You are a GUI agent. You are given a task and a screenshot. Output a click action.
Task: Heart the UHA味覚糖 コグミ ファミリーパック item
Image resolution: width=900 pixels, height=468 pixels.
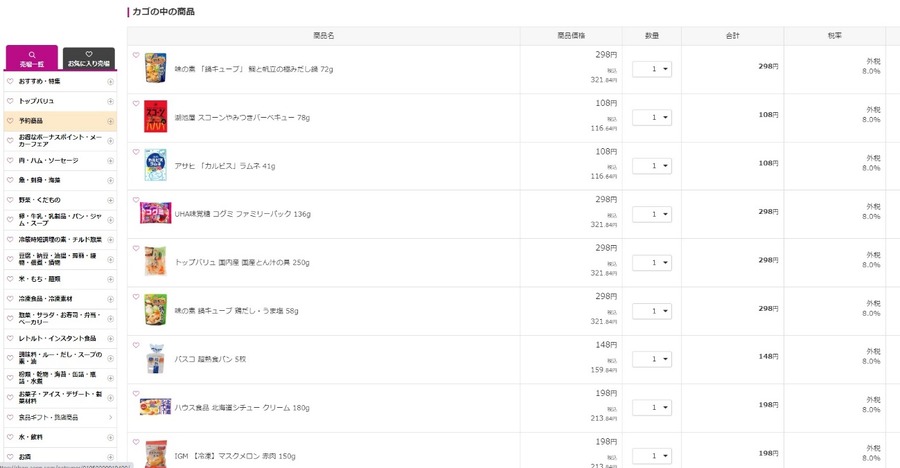pyautogui.click(x=136, y=200)
